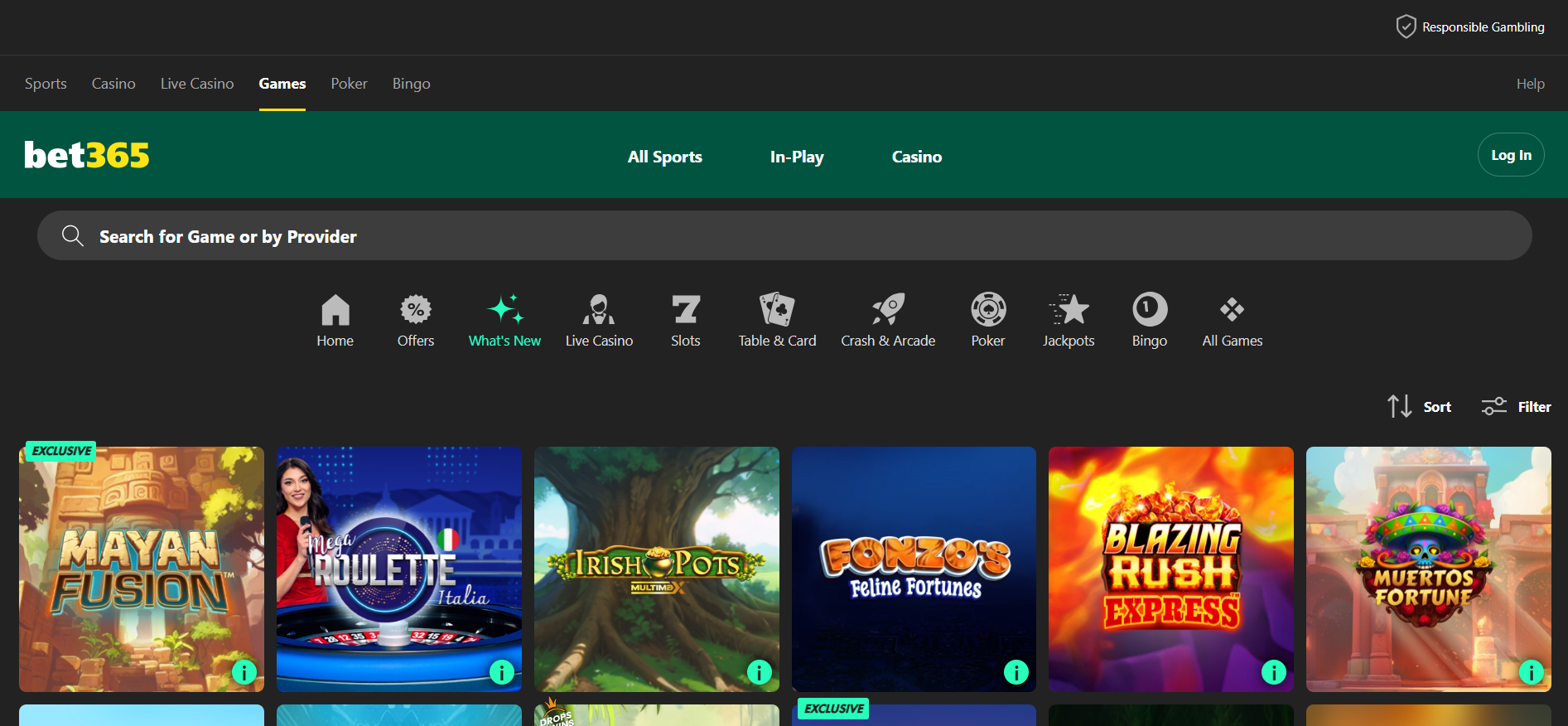Open info icon on Blazing Rush Express
The image size is (1568, 726).
pos(1273,671)
